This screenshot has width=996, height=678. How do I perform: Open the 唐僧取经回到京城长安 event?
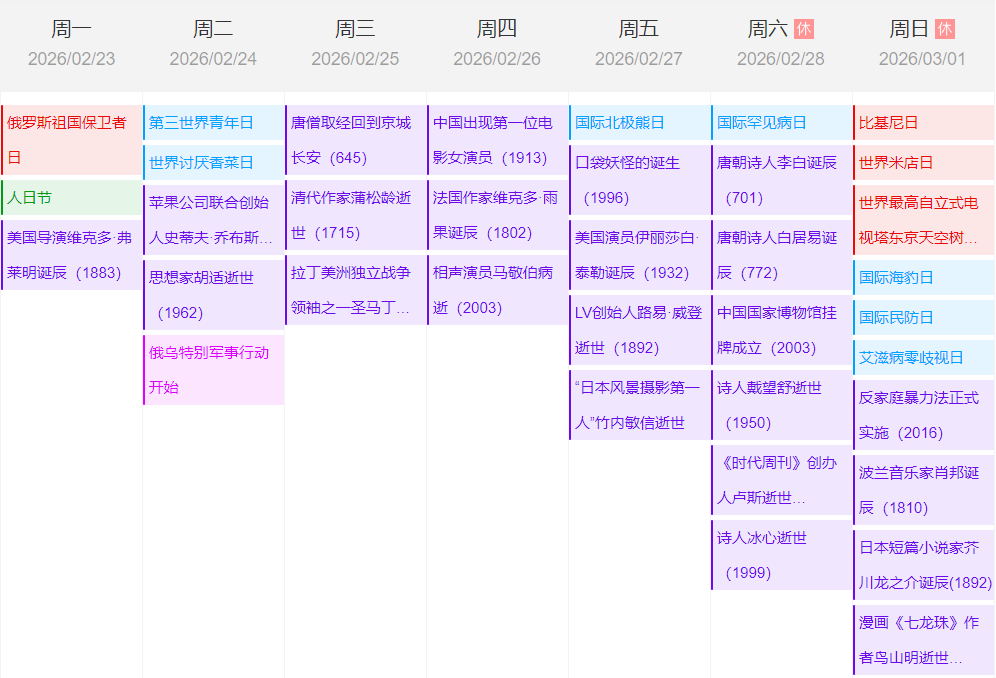click(355, 140)
